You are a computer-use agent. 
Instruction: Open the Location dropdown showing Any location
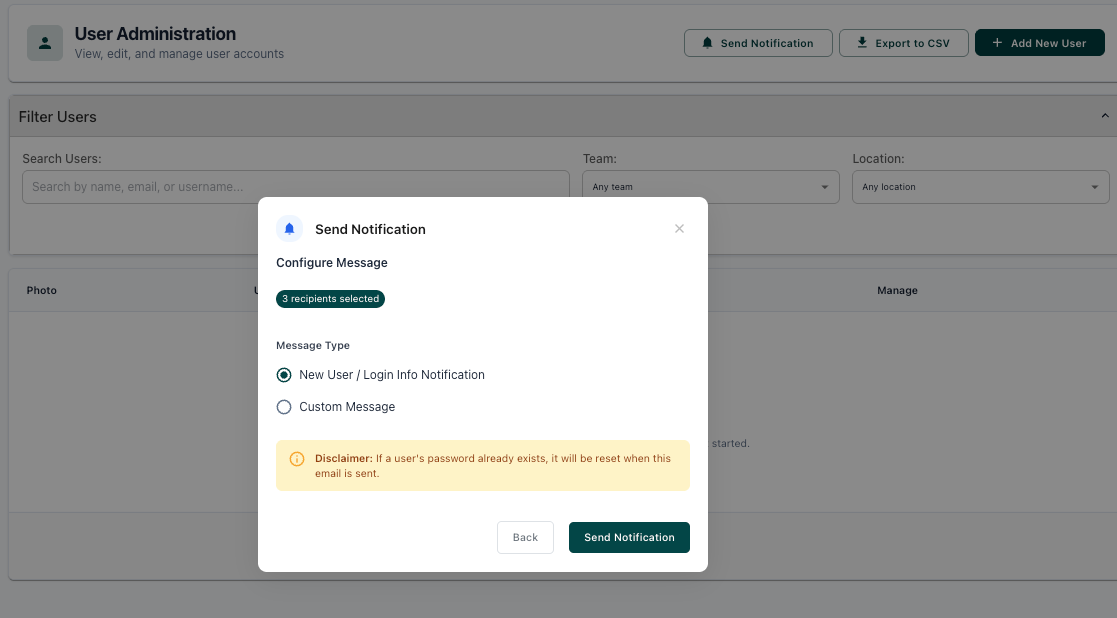[981, 187]
